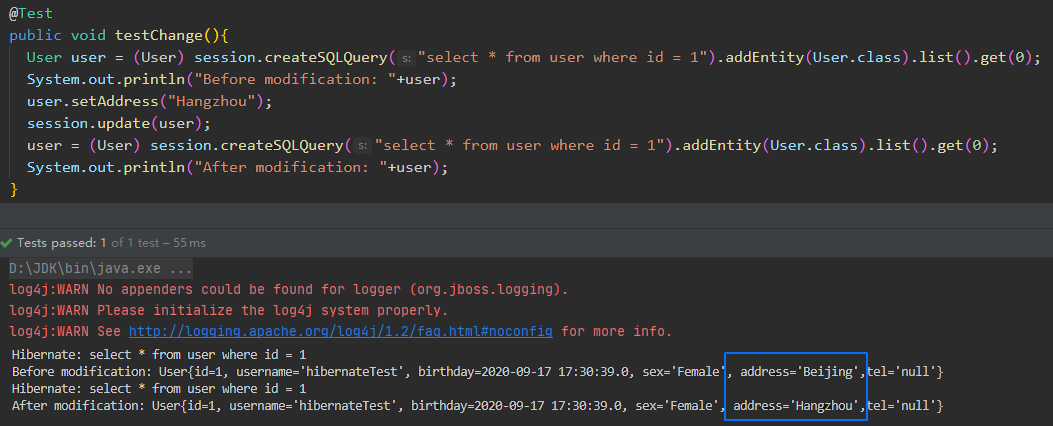Click the first Hibernate select log line
This screenshot has height=426, width=1053.
pyautogui.click(x=158, y=355)
